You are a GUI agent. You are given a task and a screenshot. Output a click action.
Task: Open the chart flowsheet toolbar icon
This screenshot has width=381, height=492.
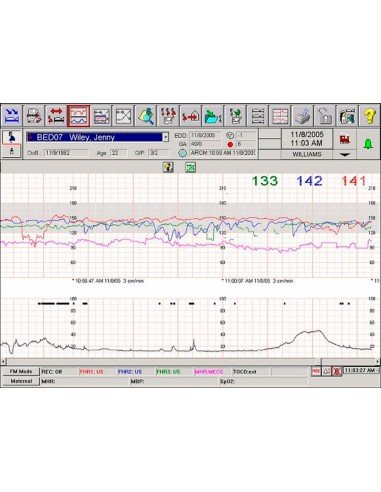101,116
